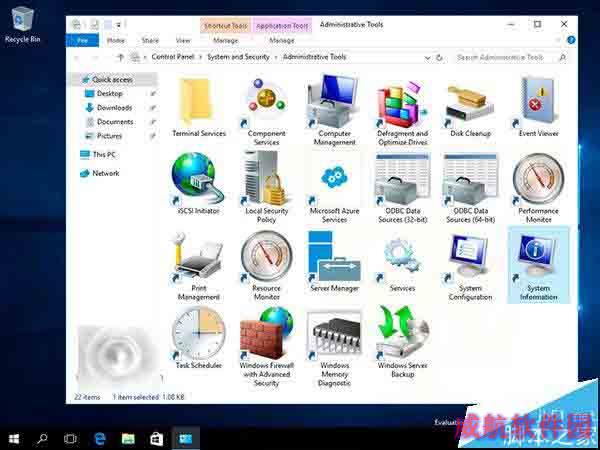Open the Store from the taskbar
The height and width of the screenshot is (450, 600).
point(157,439)
